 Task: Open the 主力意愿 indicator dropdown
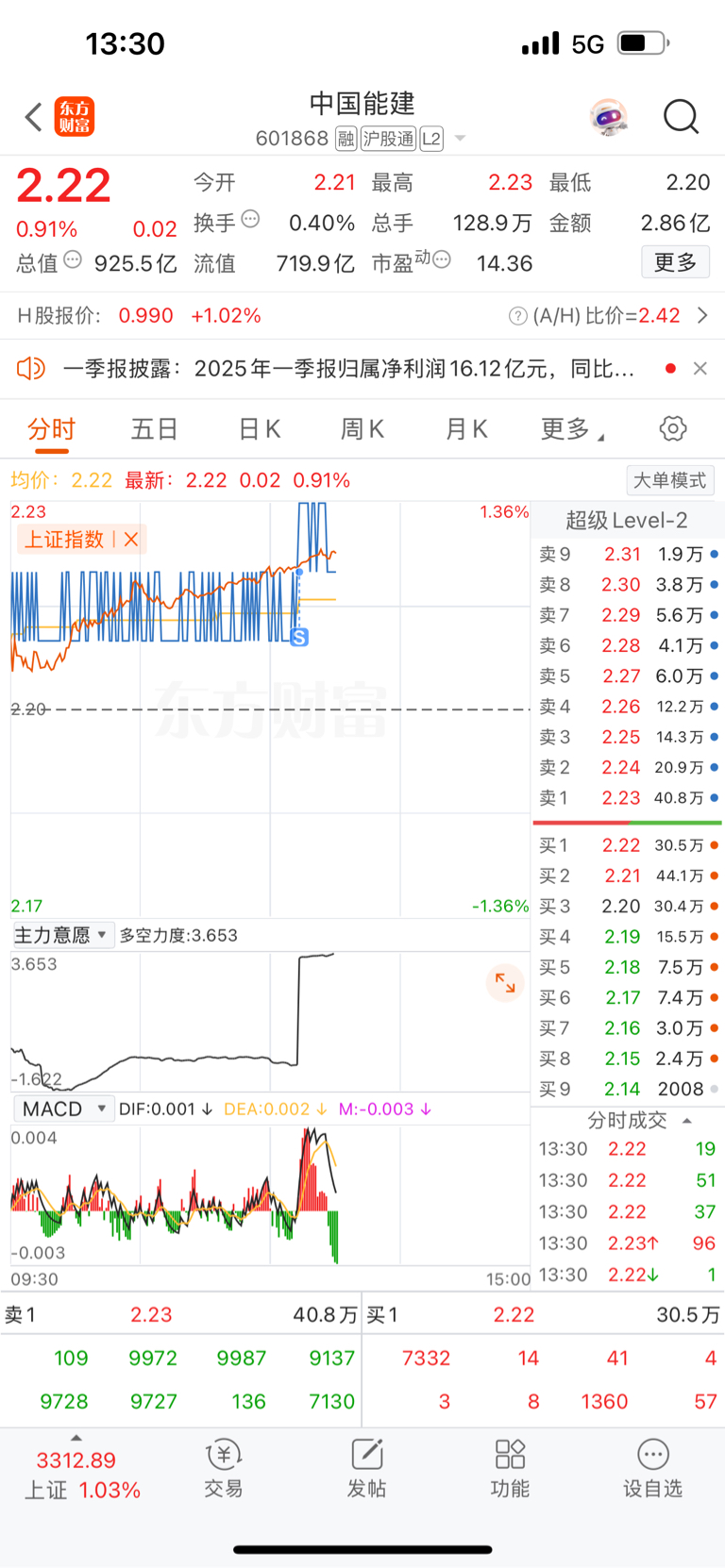click(62, 935)
